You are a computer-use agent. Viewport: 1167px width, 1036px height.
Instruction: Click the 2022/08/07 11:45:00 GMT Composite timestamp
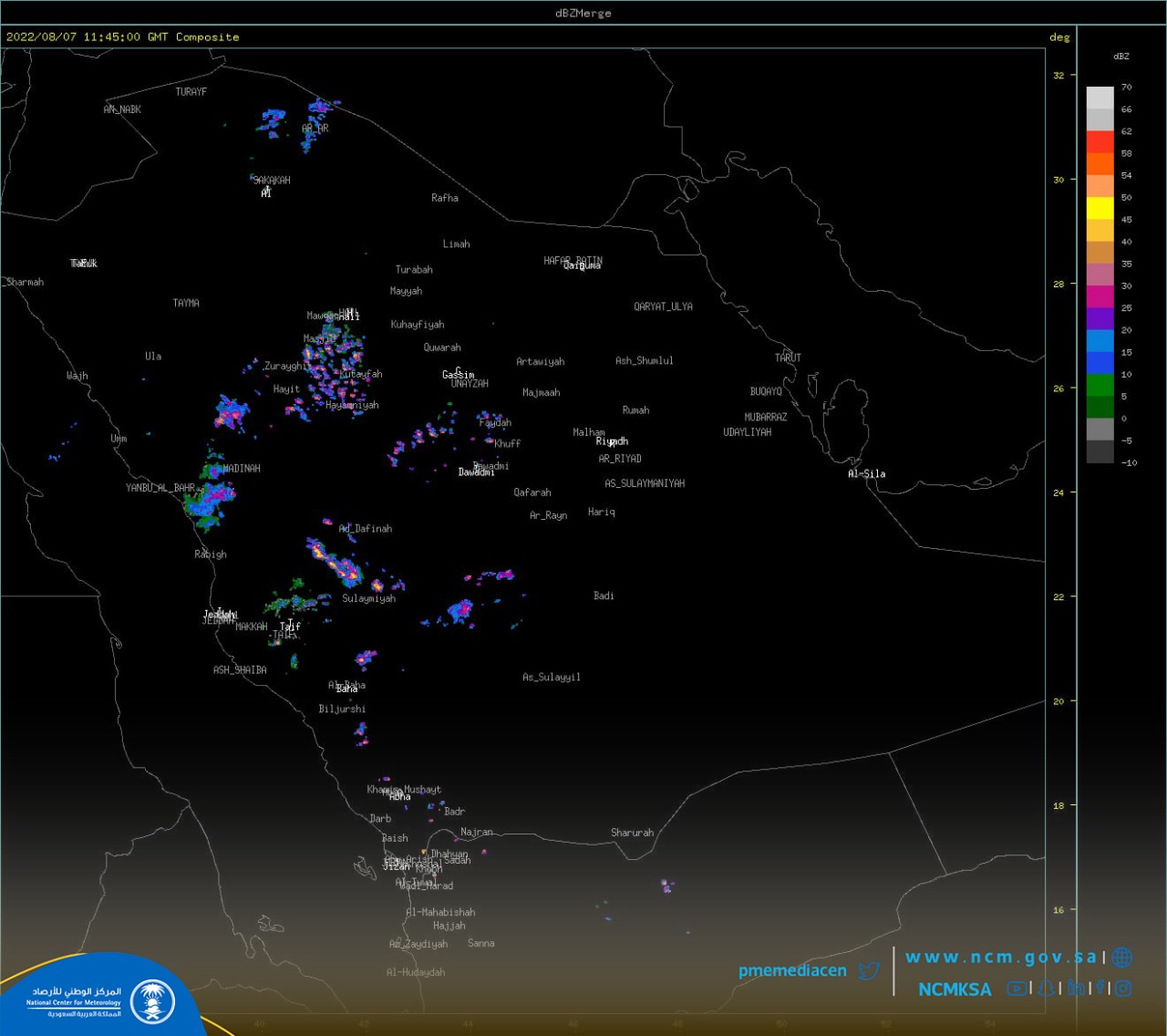click(x=123, y=37)
